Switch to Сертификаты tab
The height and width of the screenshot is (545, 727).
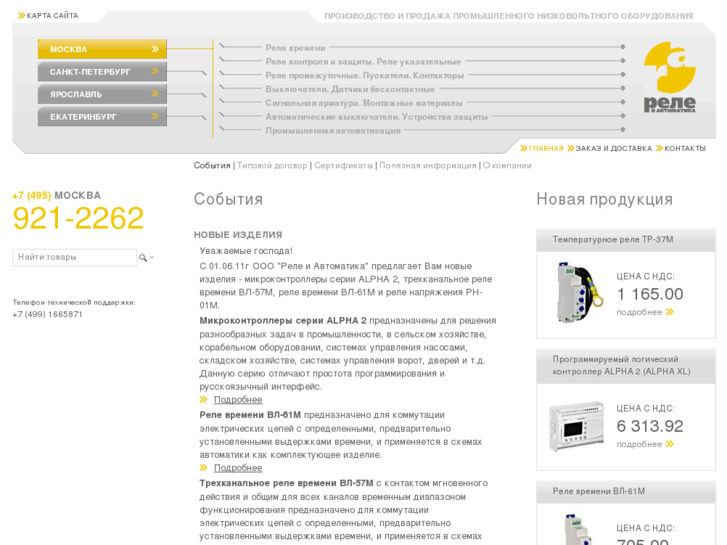[x=343, y=166]
